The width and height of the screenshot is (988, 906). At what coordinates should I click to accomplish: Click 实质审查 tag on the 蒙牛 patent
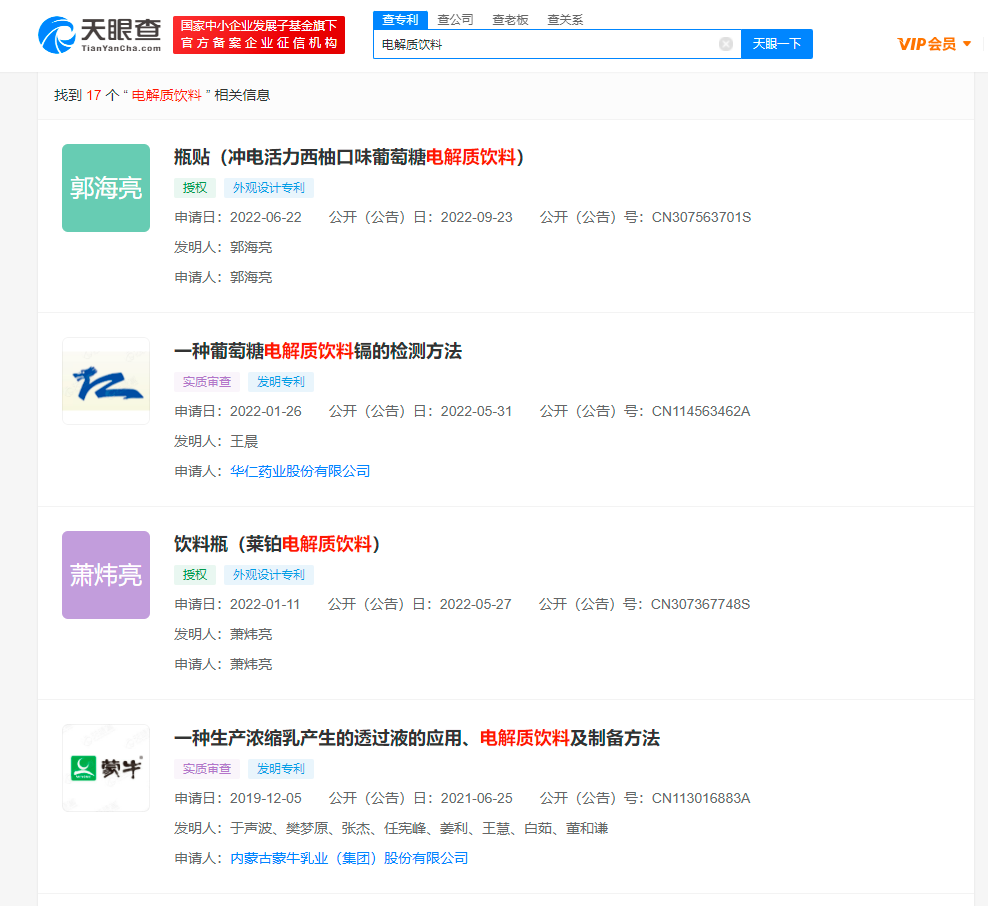coord(207,769)
